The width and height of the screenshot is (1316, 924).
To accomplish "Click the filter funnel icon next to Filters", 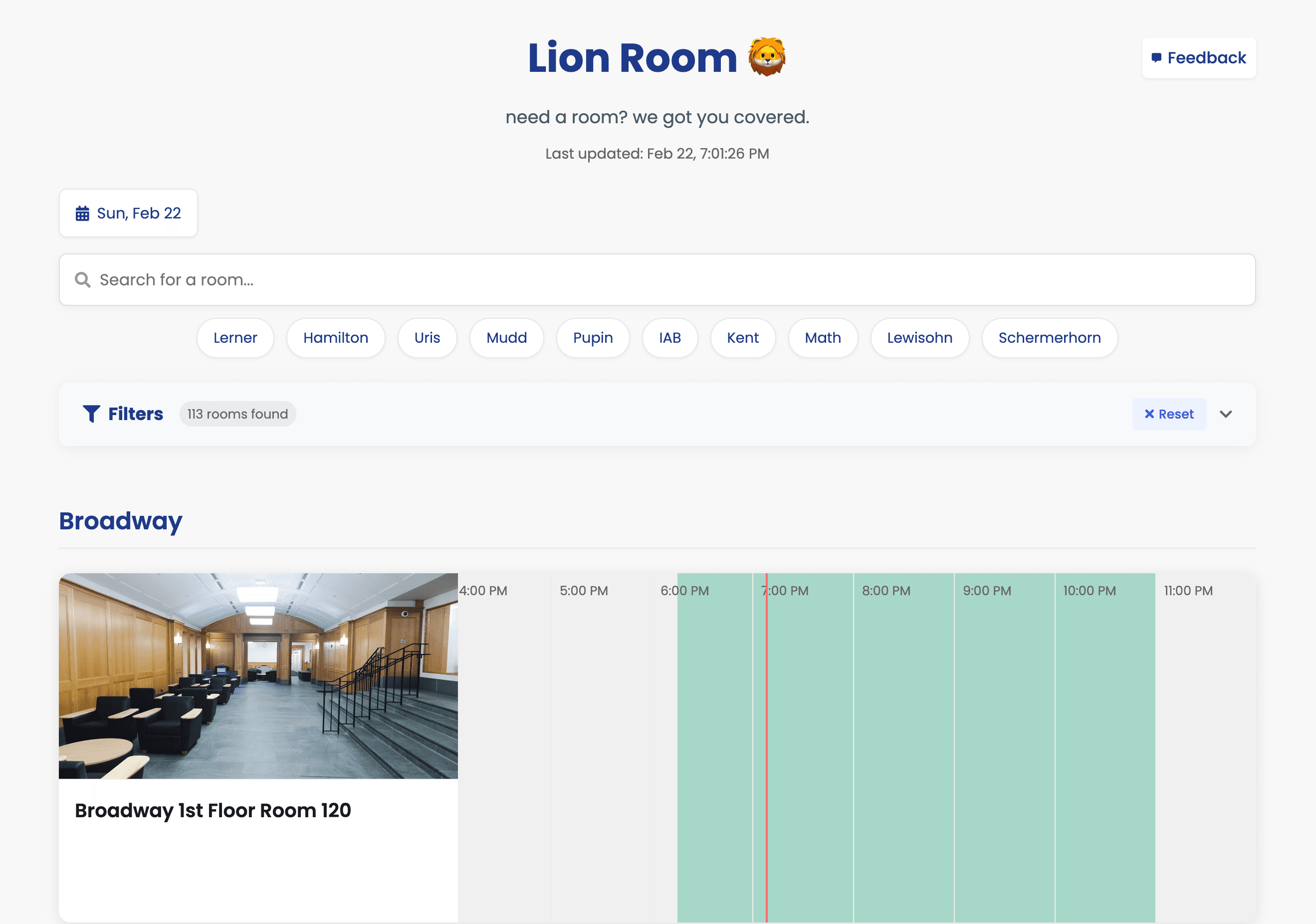I will click(92, 414).
